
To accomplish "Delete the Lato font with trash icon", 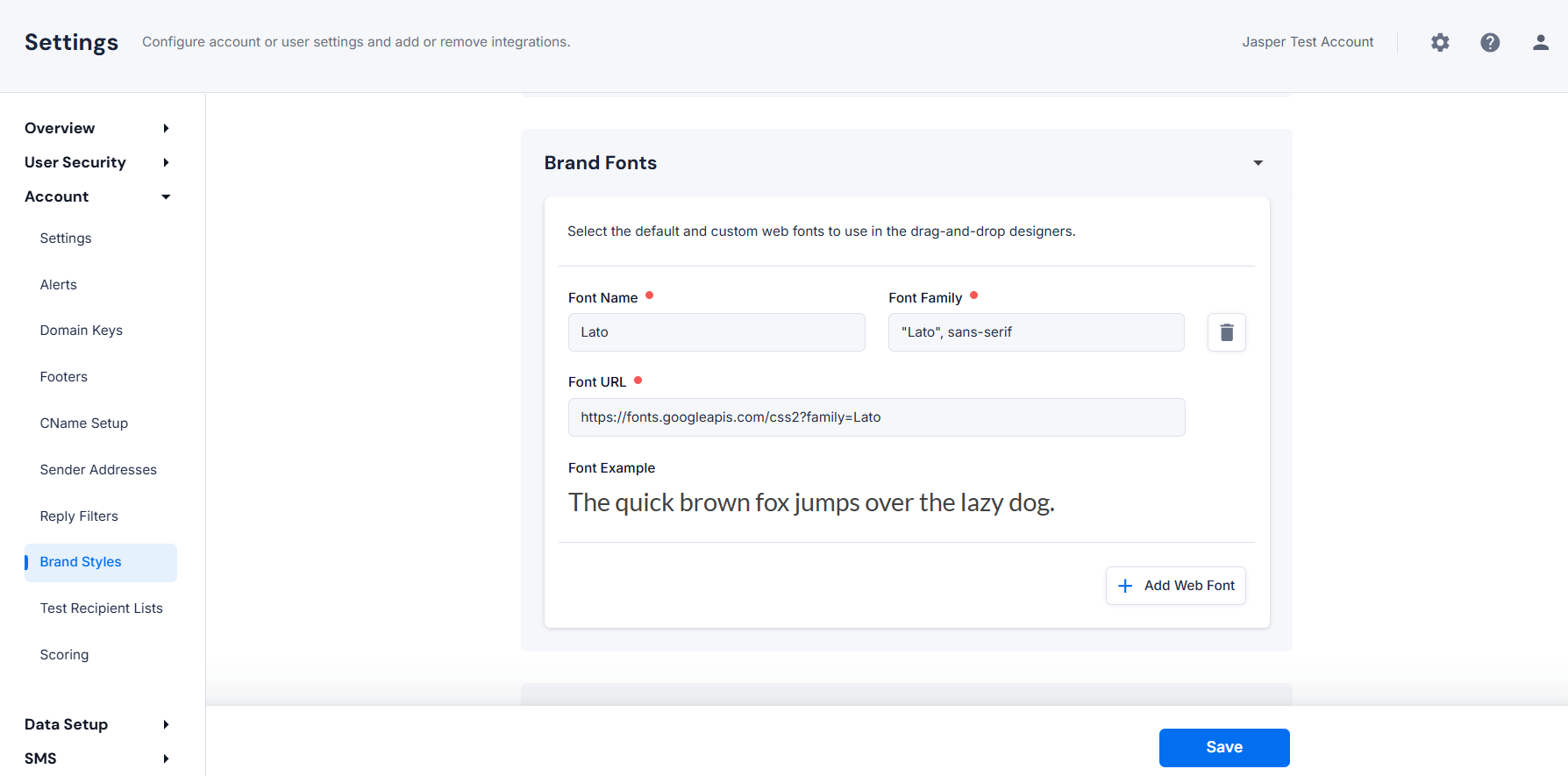I will [x=1226, y=332].
